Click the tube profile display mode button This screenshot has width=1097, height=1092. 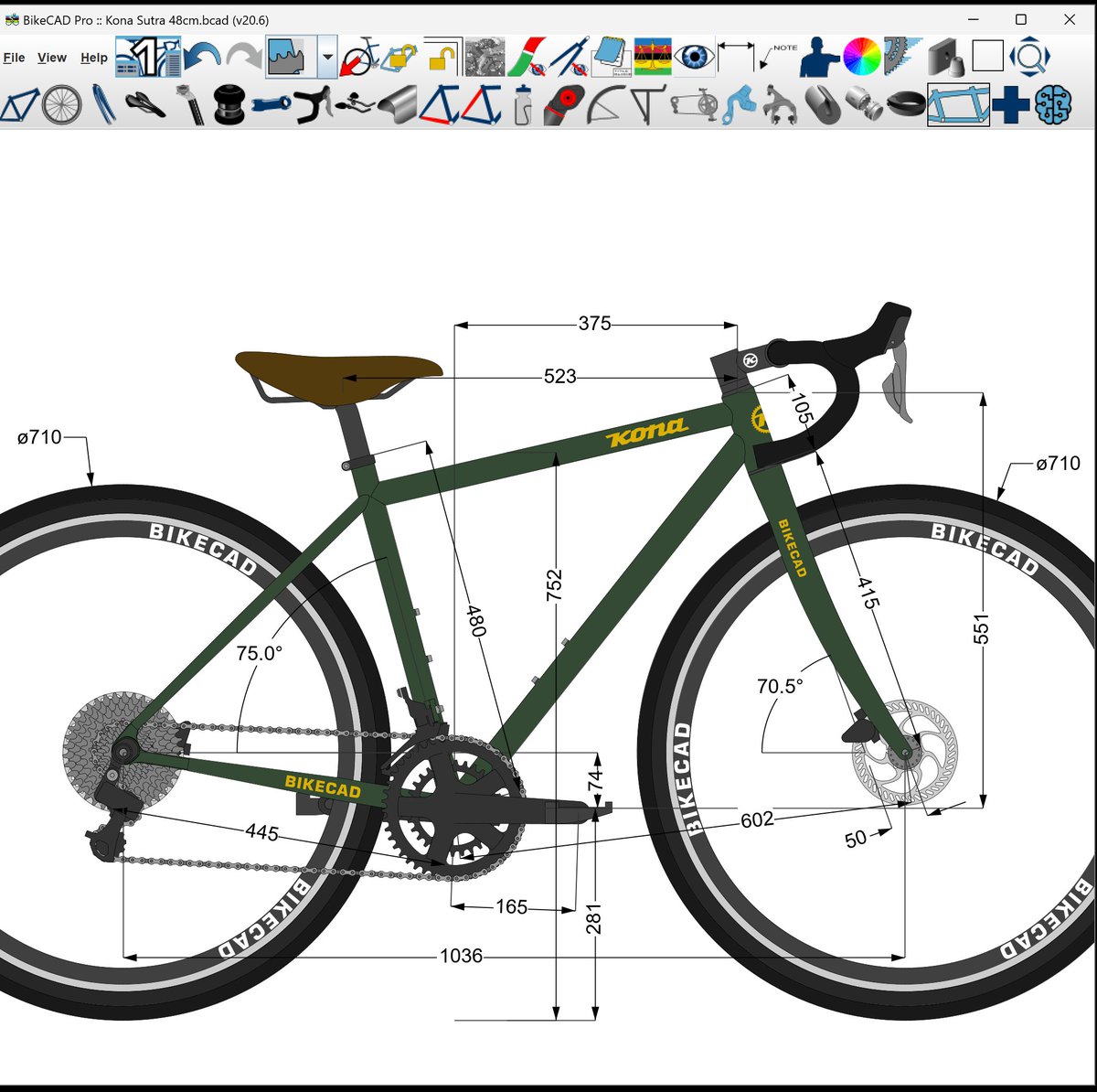291,57
